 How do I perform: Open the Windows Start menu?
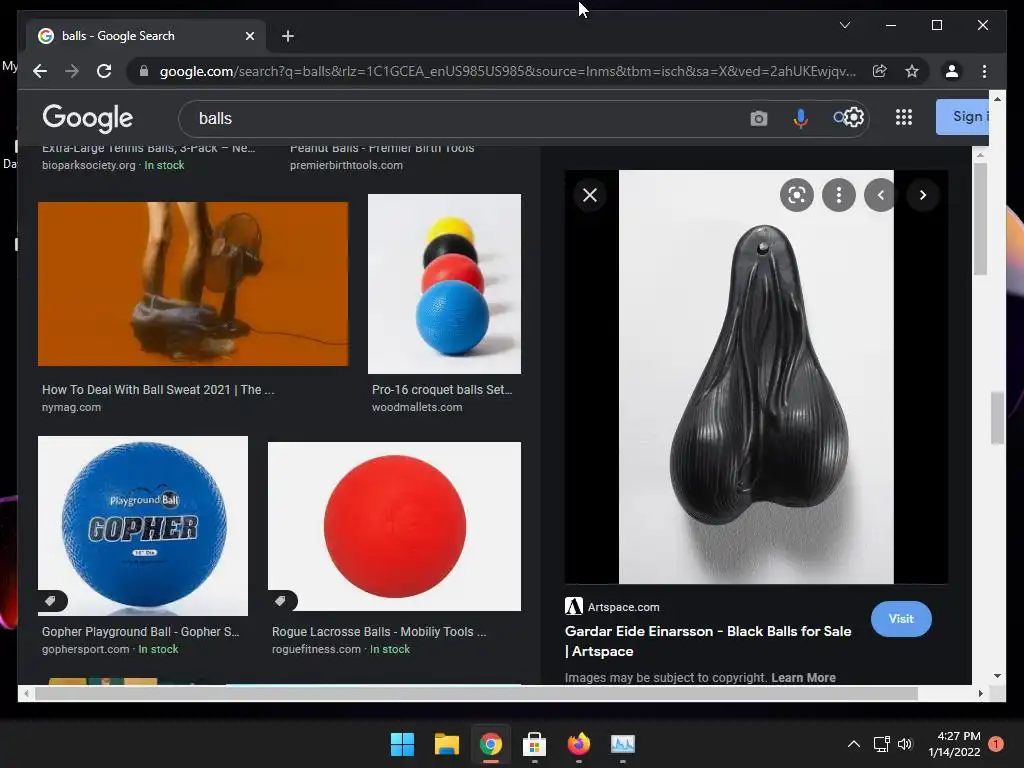(x=402, y=744)
